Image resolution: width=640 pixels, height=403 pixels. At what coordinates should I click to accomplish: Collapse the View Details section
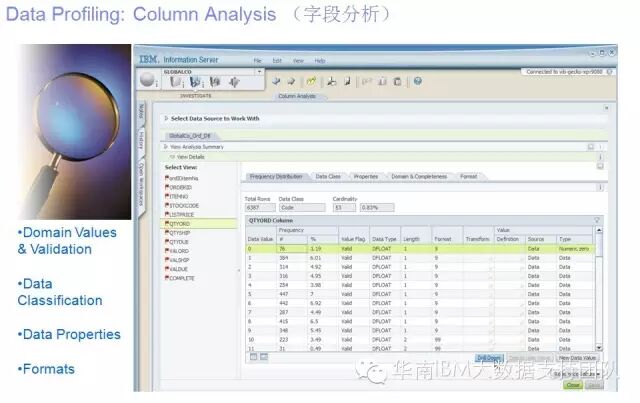click(172, 157)
